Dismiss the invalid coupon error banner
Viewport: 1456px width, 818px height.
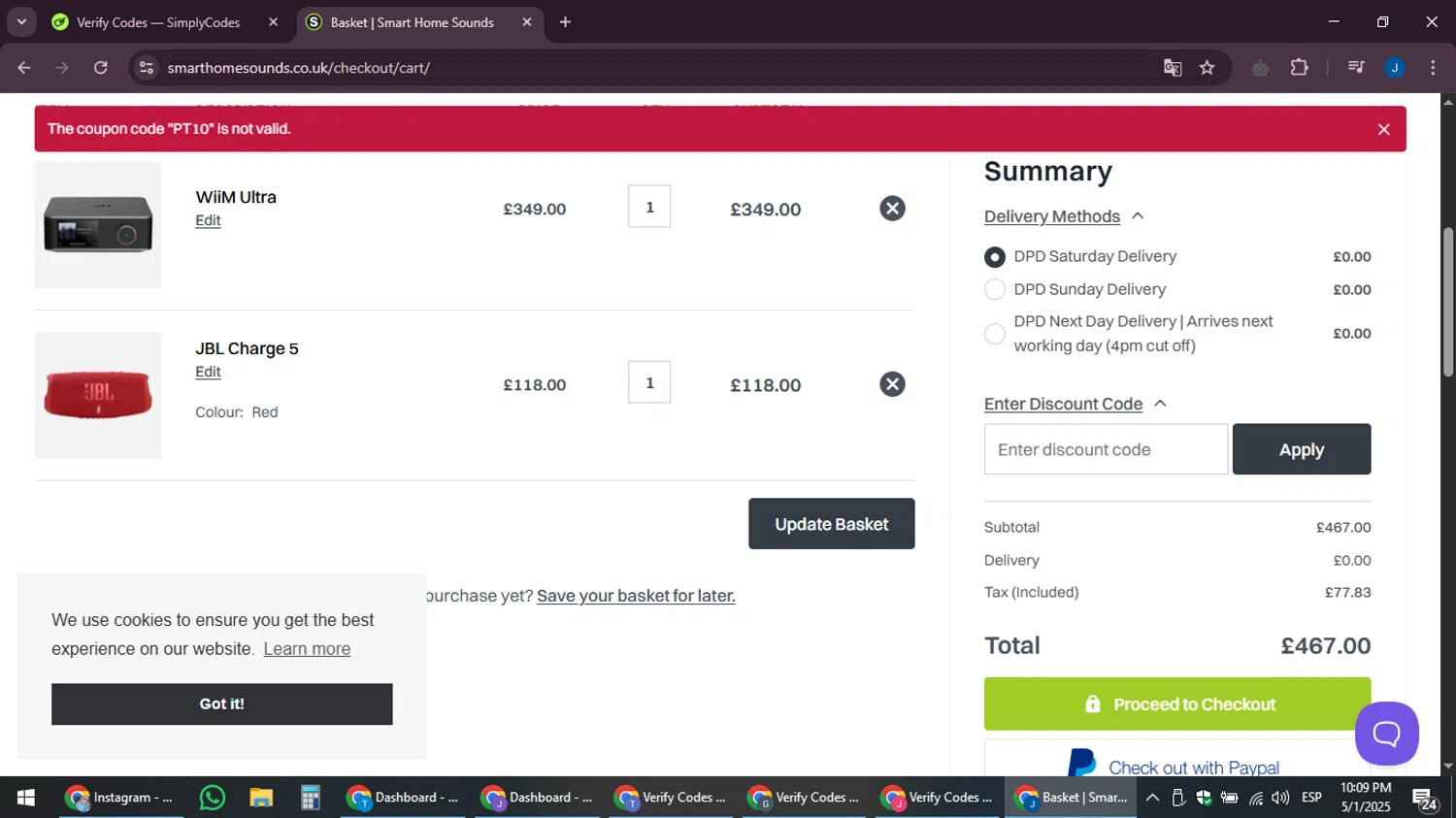pos(1384,129)
